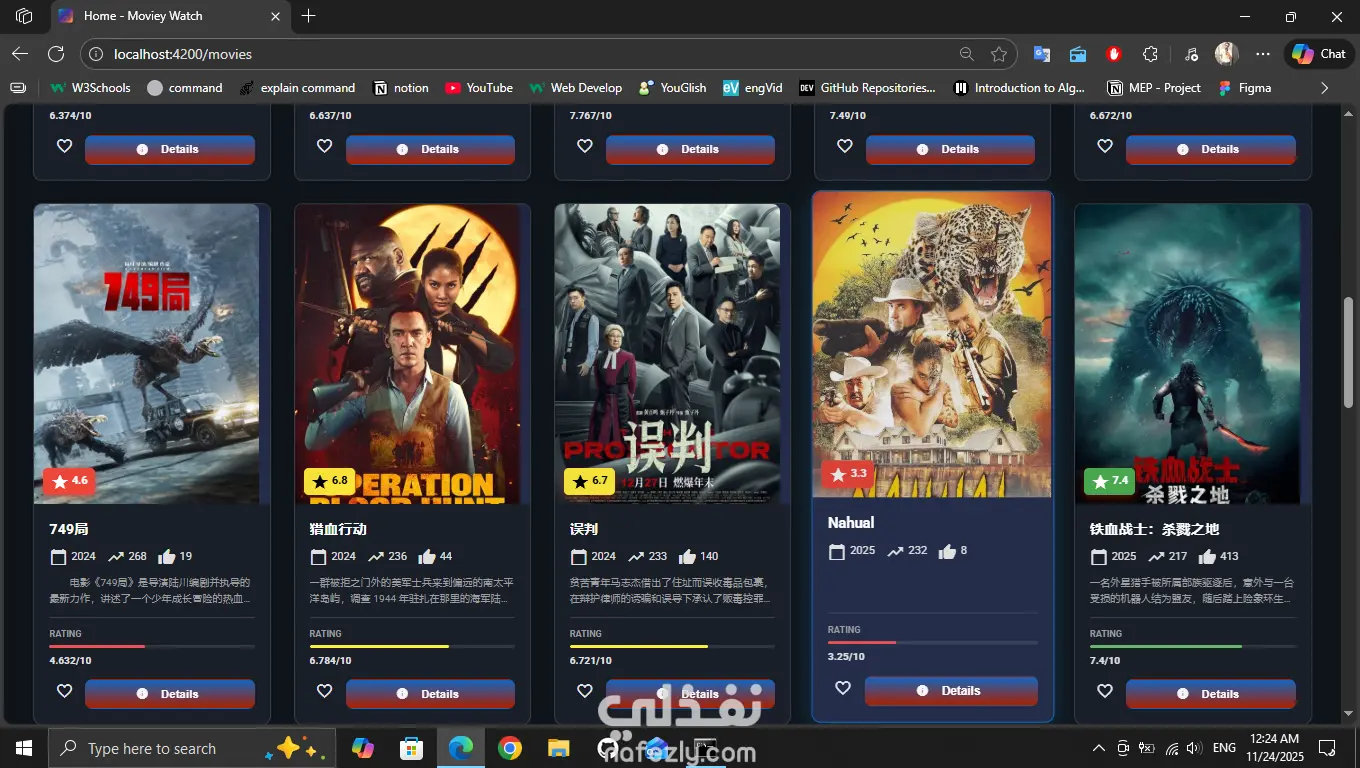Open Microsoft Store from the taskbar
1360x768 pixels.
[x=411, y=748]
